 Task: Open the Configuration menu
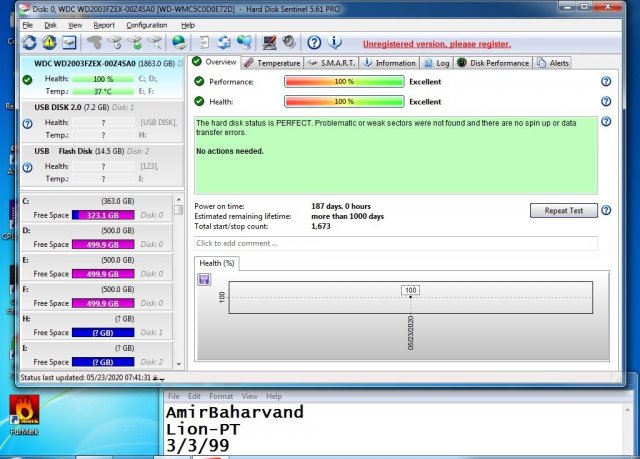tap(147, 24)
